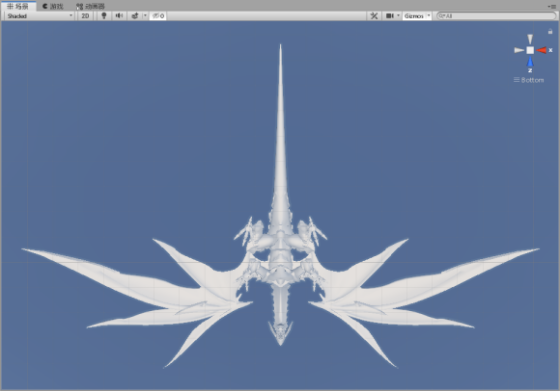Click the gizmo center cube
The image size is (560, 391).
click(x=530, y=50)
